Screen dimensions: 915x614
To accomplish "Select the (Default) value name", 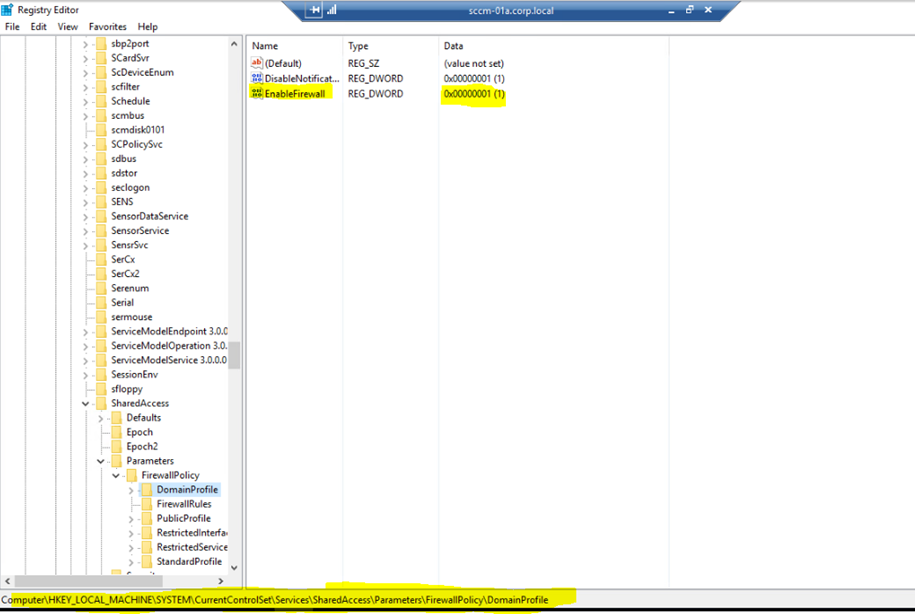I will 283,63.
